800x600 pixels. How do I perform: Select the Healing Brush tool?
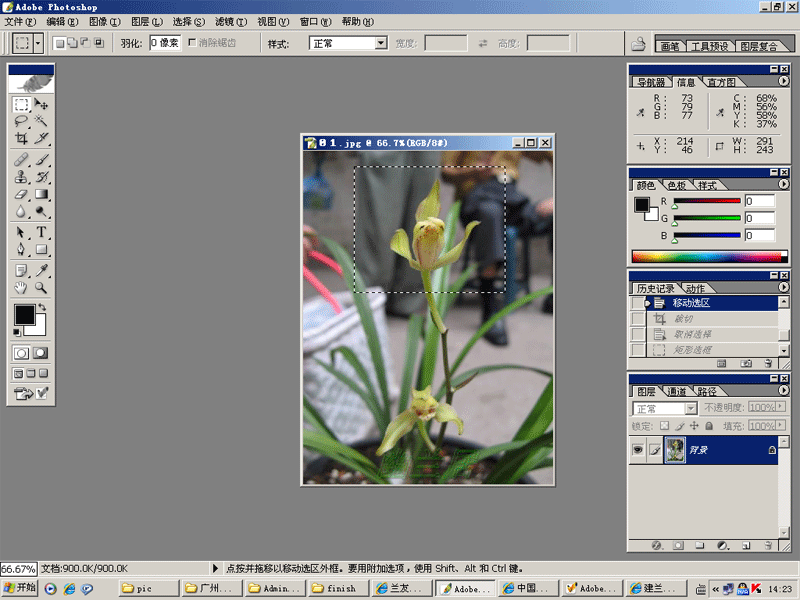pos(21,160)
